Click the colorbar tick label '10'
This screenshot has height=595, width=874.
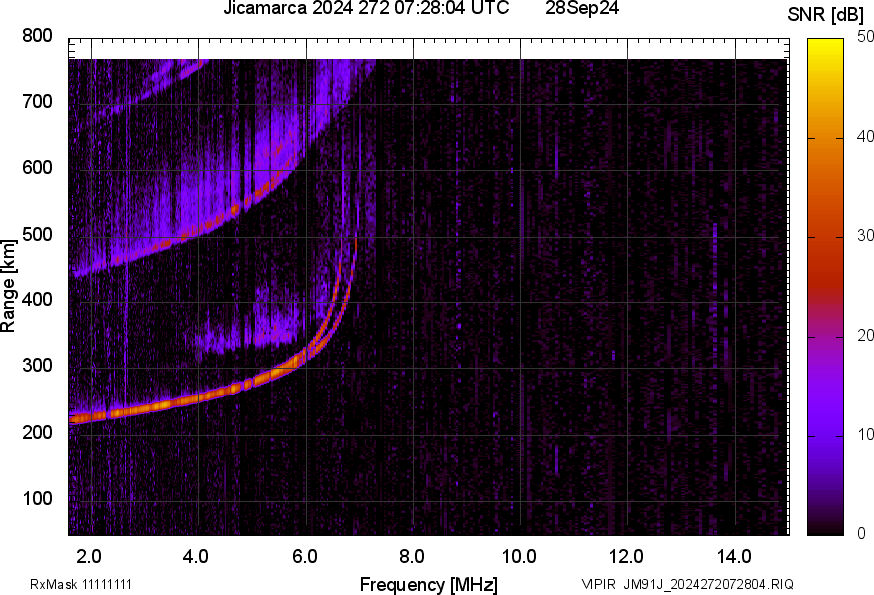(x=866, y=434)
